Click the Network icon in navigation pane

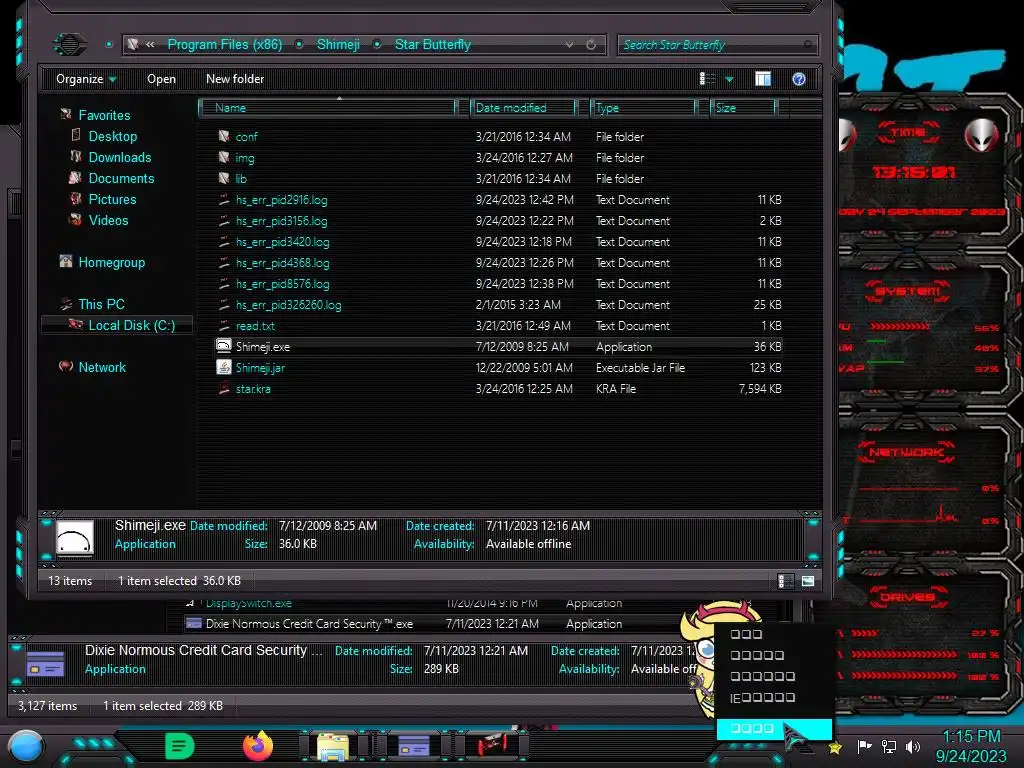pyautogui.click(x=66, y=366)
